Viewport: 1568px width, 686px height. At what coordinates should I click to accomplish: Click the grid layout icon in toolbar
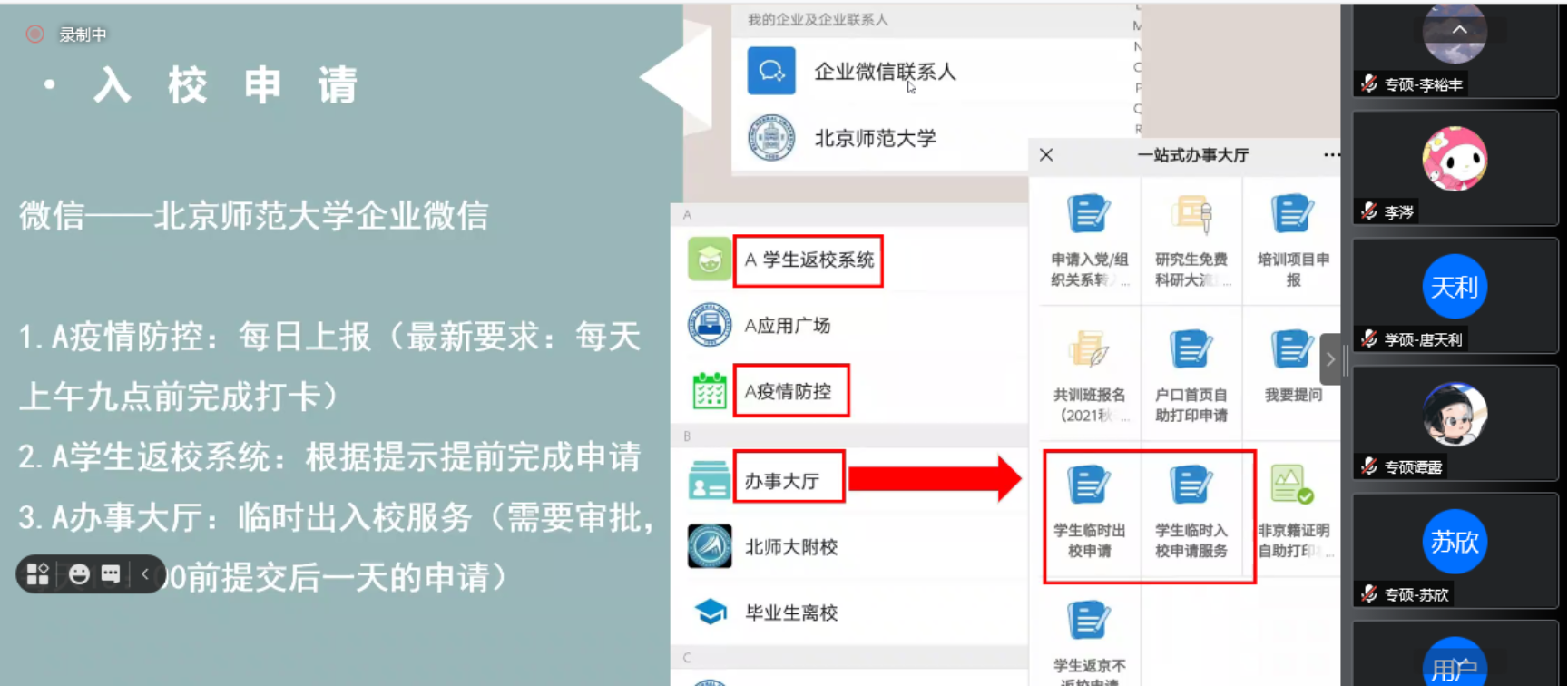38,574
